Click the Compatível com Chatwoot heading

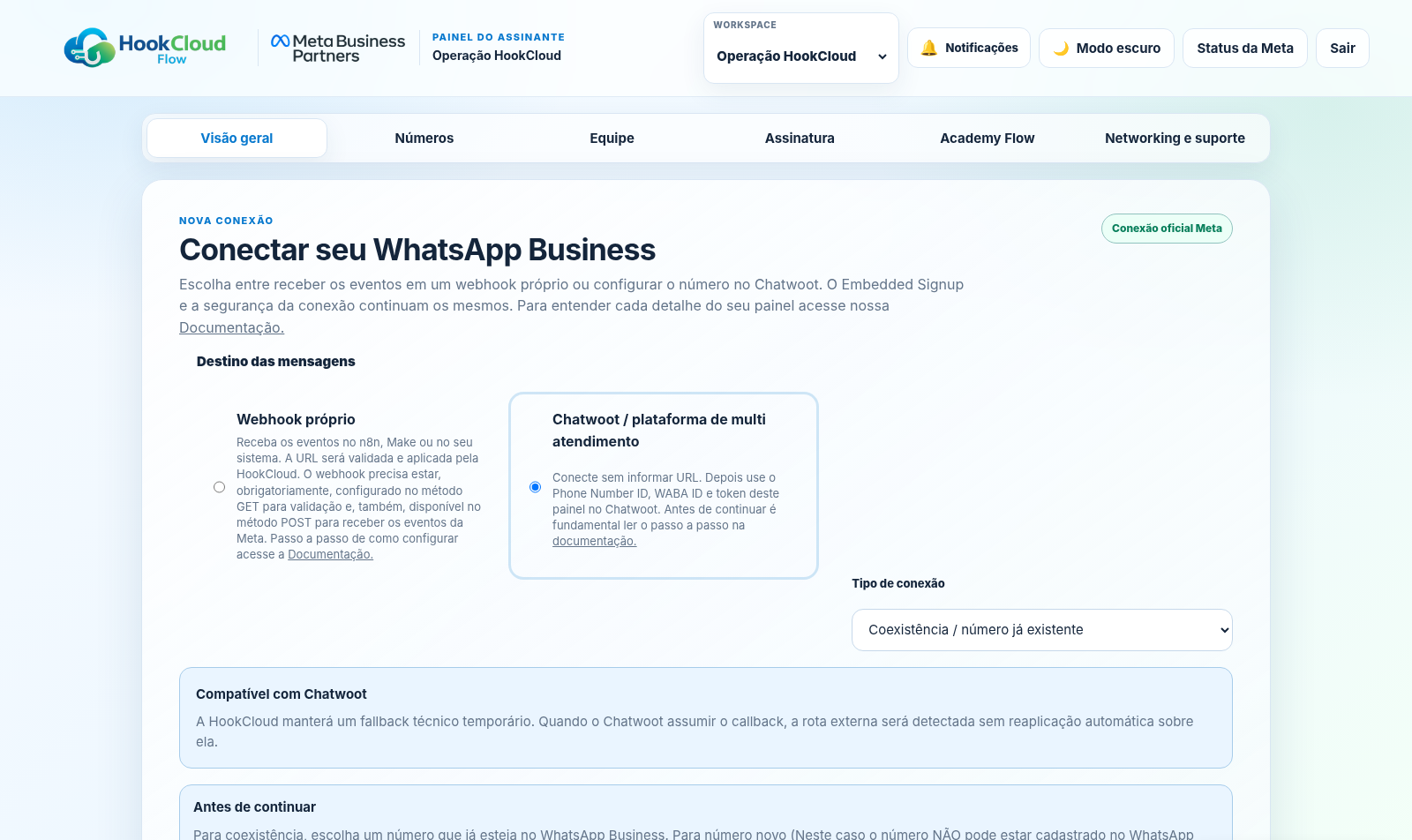point(282,694)
